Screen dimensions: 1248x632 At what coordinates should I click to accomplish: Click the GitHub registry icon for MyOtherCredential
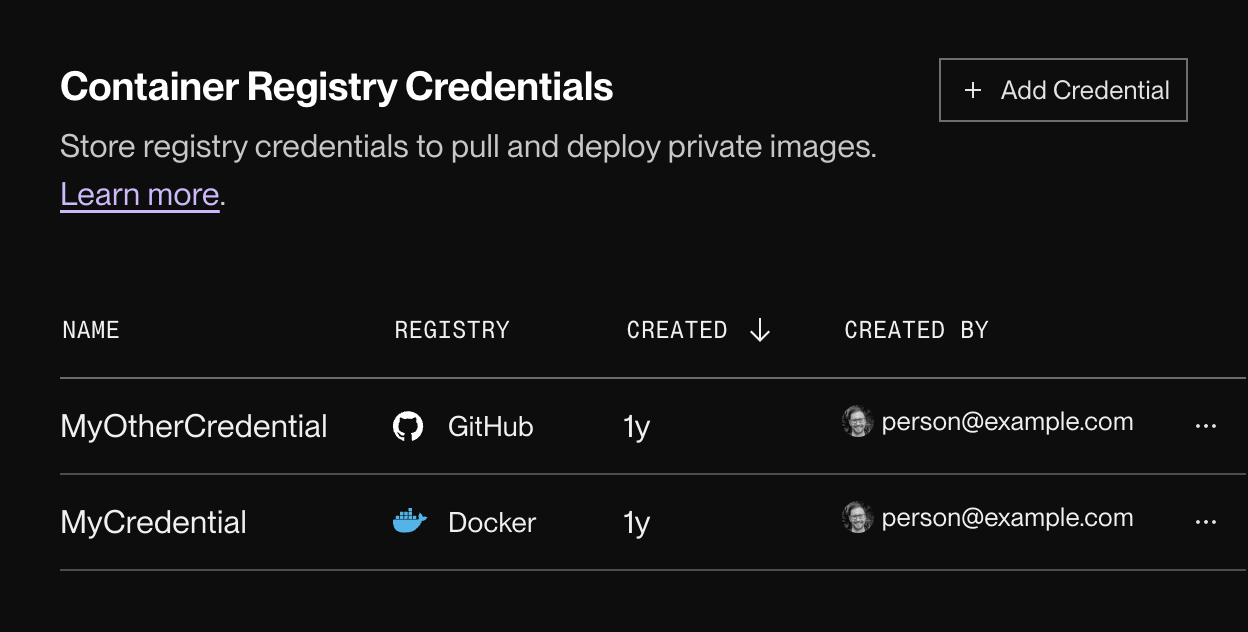(408, 426)
